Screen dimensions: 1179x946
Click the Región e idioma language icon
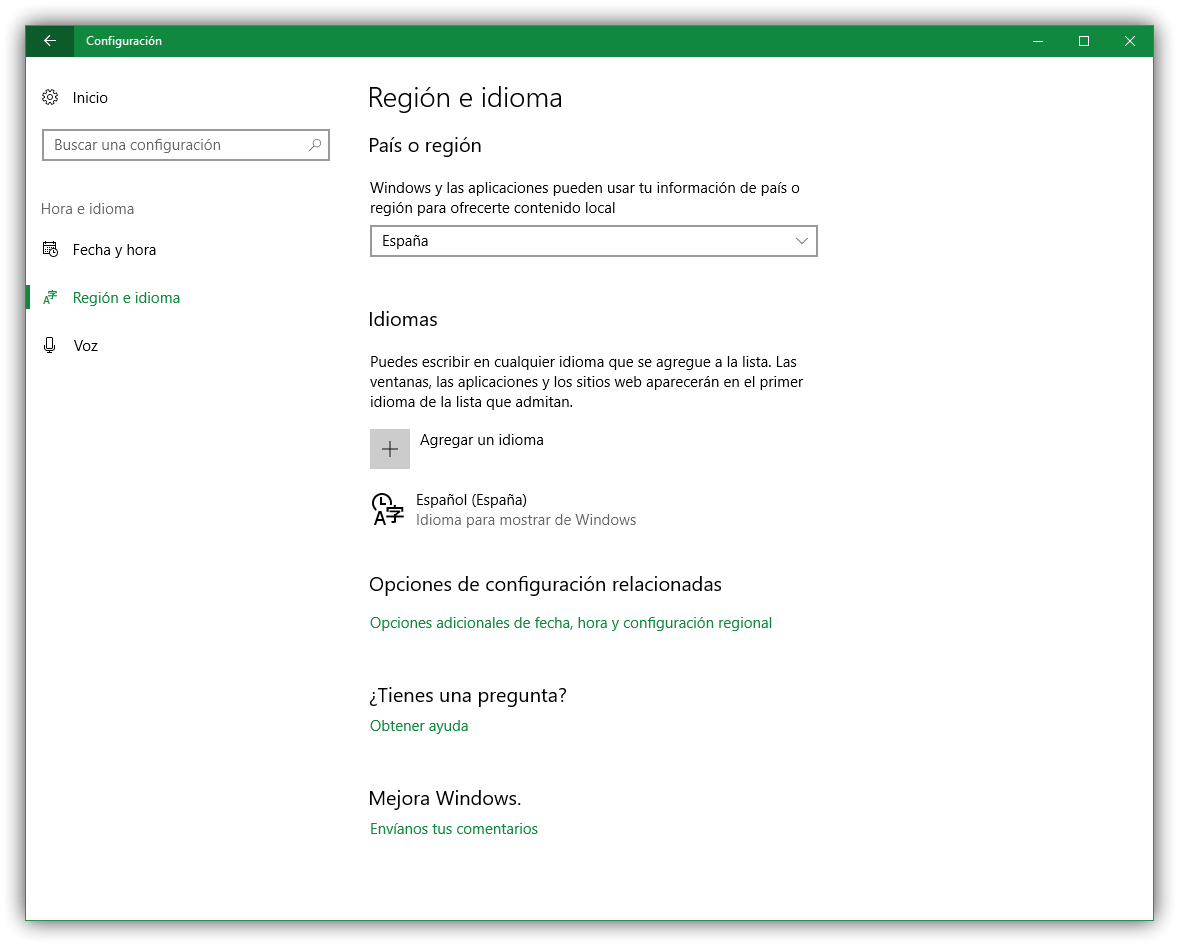click(50, 297)
